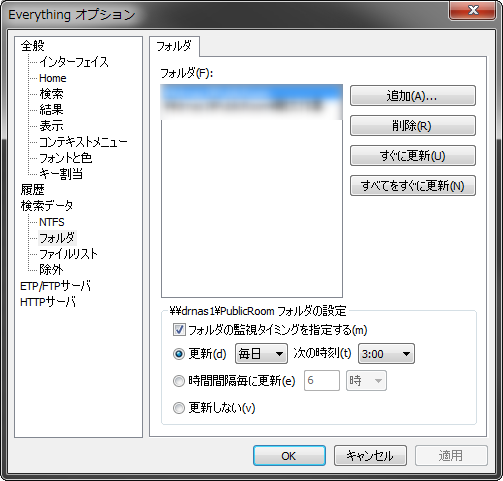Select フォルダ item in the left tree

[57, 238]
